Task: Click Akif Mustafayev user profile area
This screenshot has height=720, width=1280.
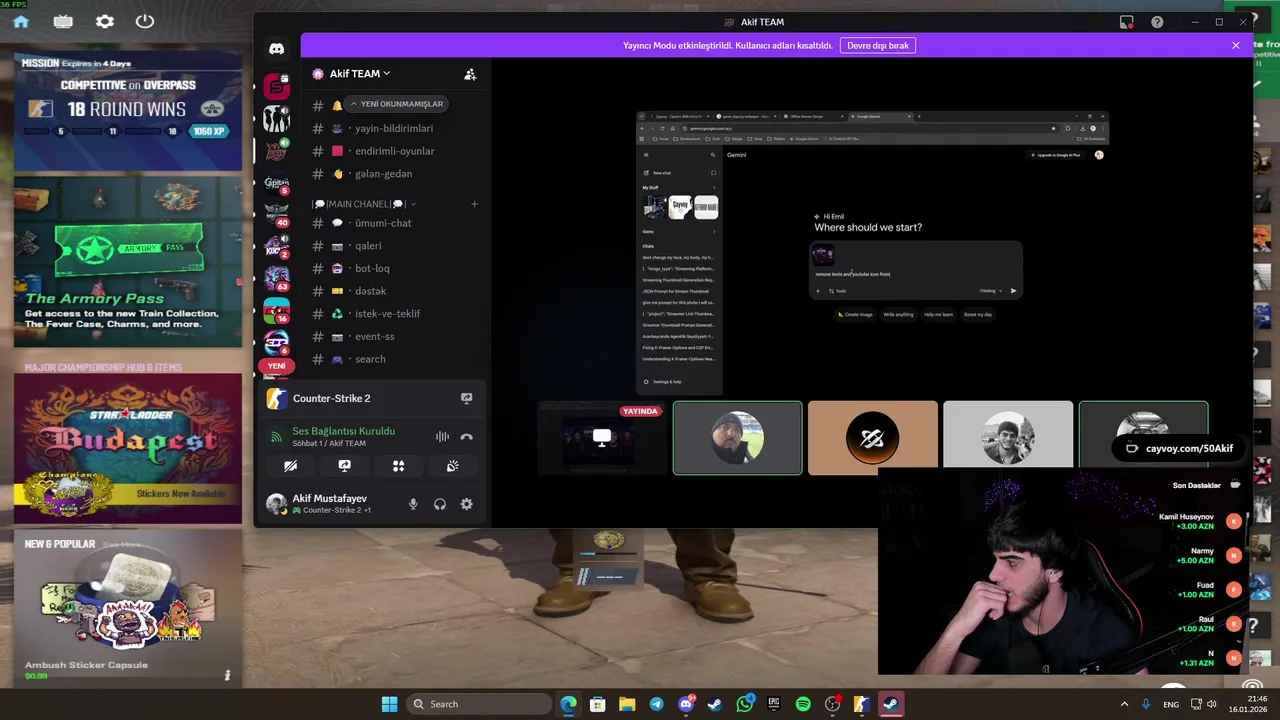Action: 330,504
